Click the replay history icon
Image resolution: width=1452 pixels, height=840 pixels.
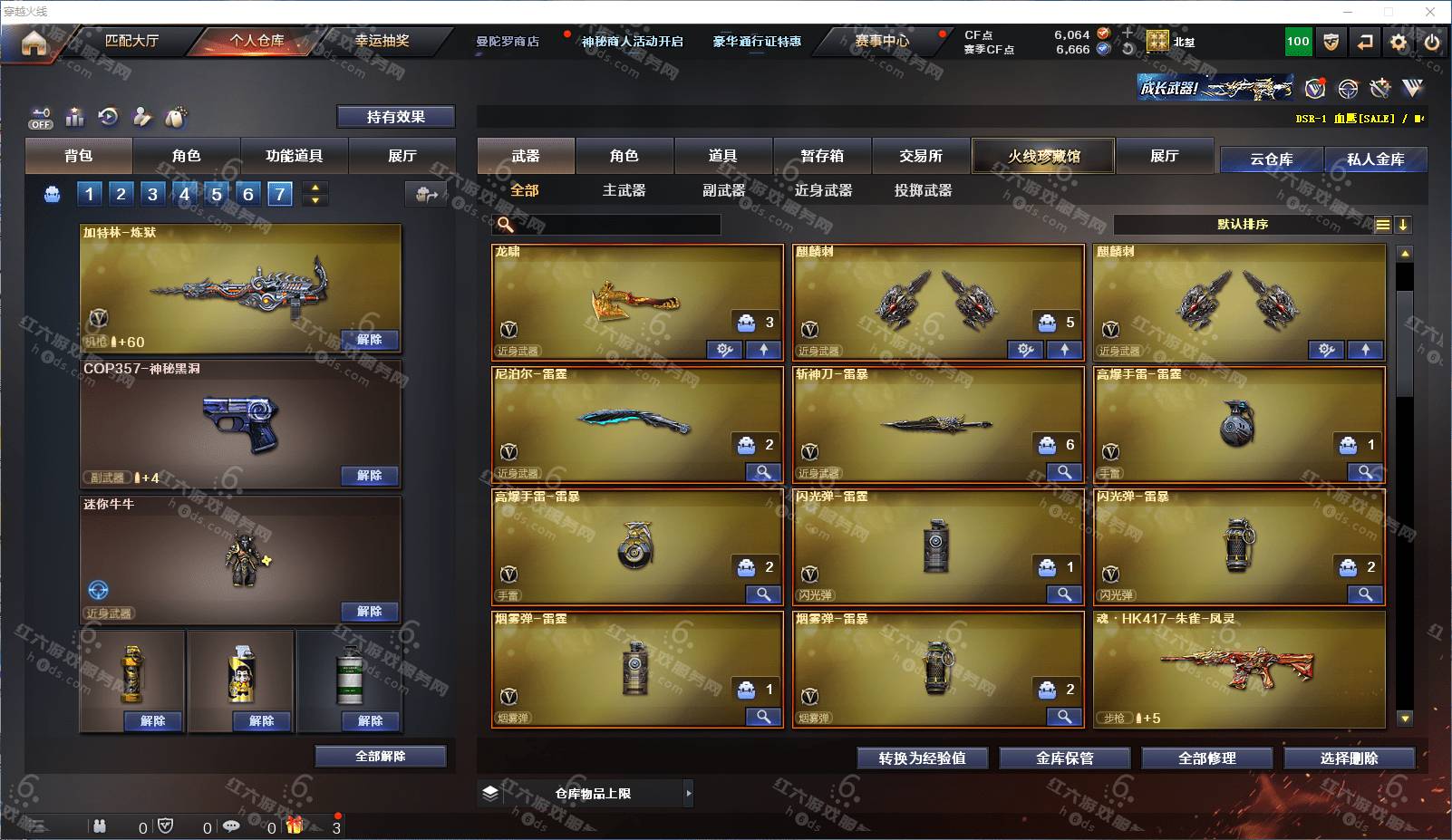click(x=108, y=117)
